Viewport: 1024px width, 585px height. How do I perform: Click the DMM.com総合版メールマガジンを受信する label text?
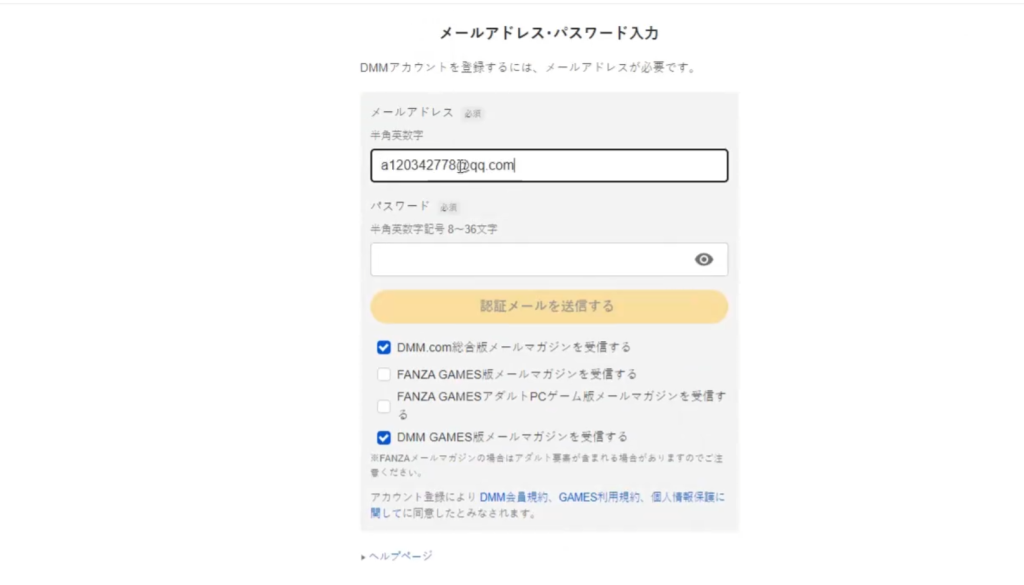514,347
